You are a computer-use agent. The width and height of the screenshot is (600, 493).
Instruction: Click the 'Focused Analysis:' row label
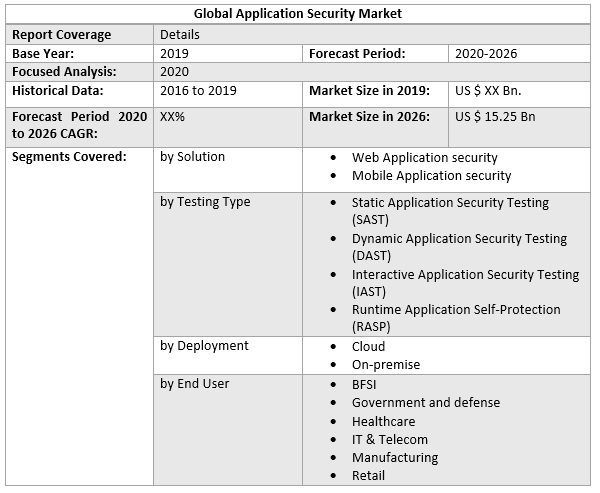(64, 72)
